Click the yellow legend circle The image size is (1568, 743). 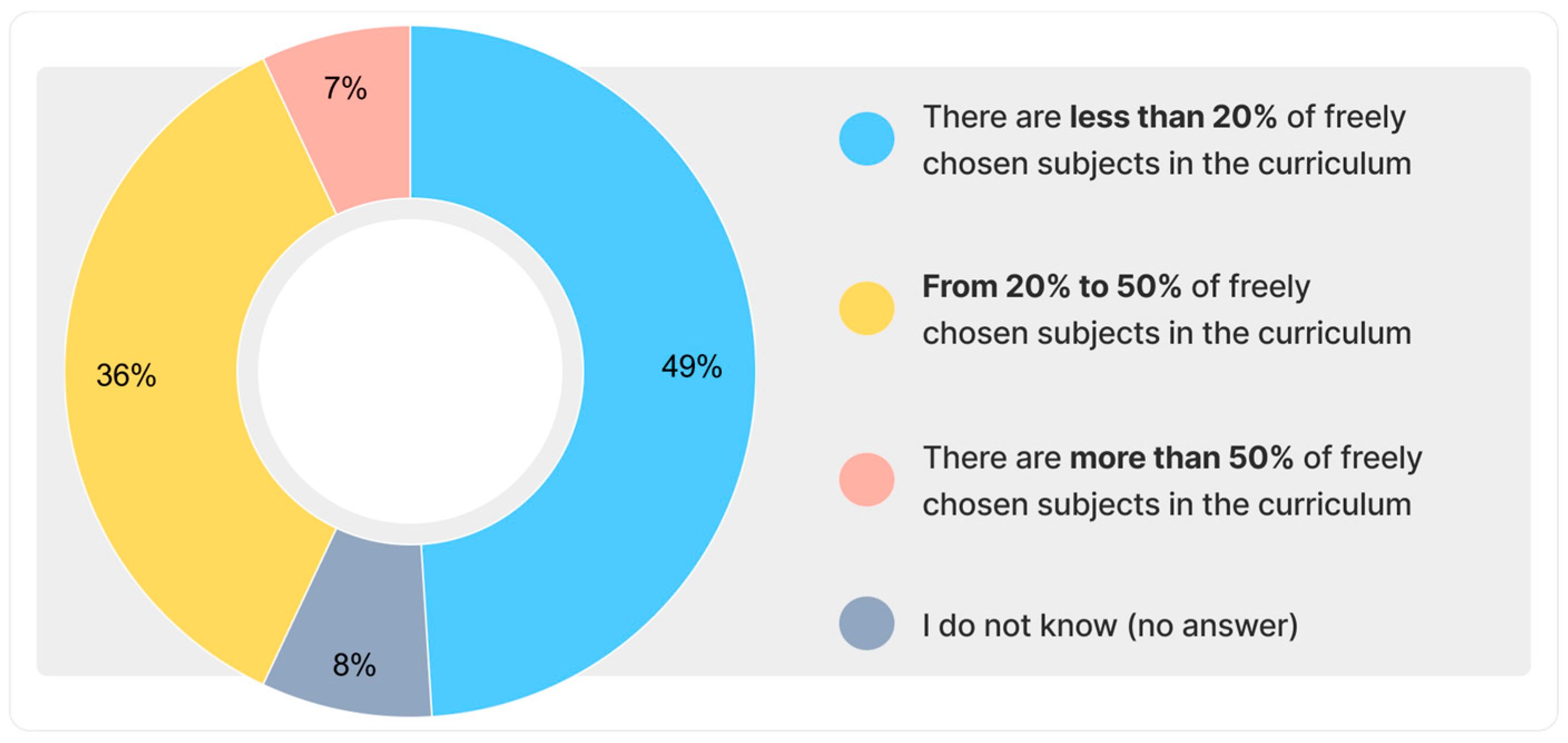866,308
